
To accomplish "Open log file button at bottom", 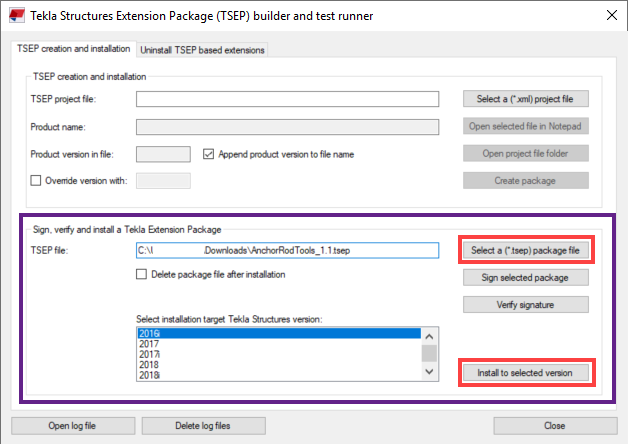I will [x=72, y=426].
